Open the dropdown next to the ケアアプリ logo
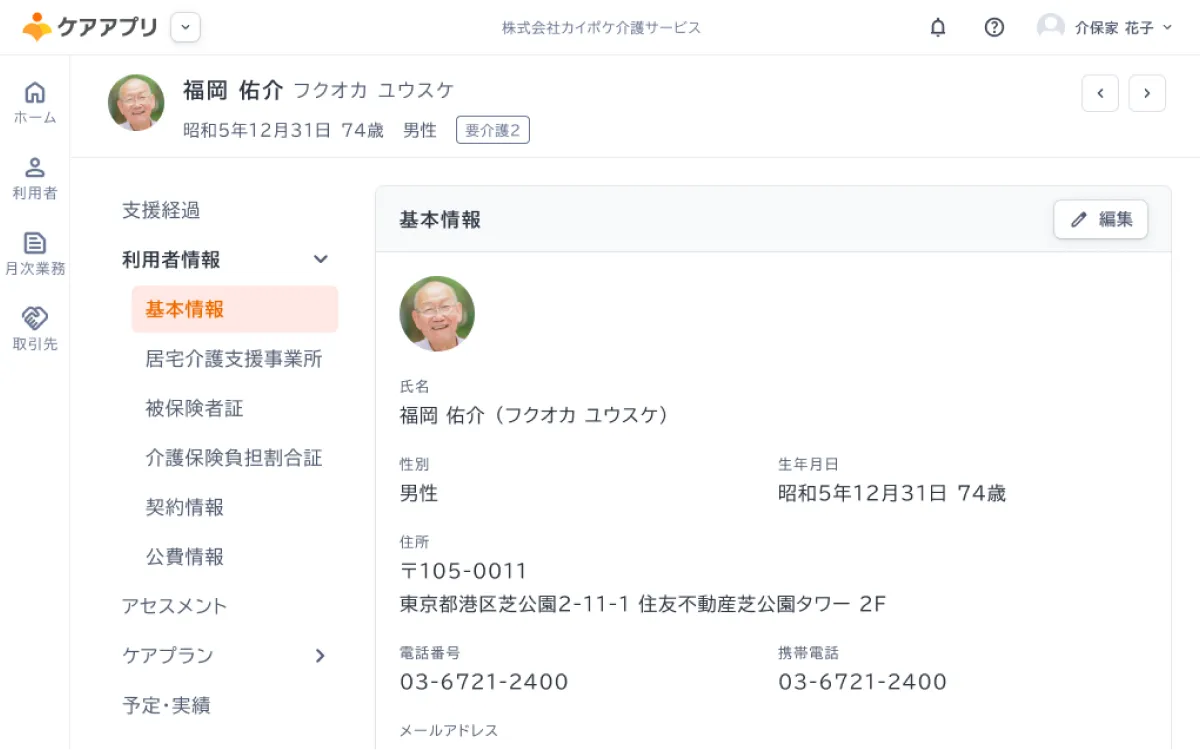Image resolution: width=1200 pixels, height=750 pixels. 185,27
